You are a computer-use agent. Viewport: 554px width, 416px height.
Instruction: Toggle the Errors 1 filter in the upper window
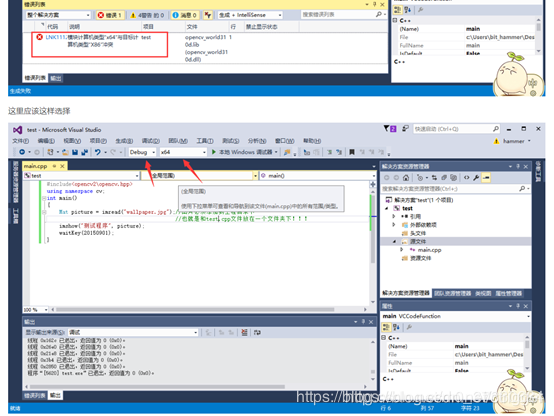click(x=110, y=15)
